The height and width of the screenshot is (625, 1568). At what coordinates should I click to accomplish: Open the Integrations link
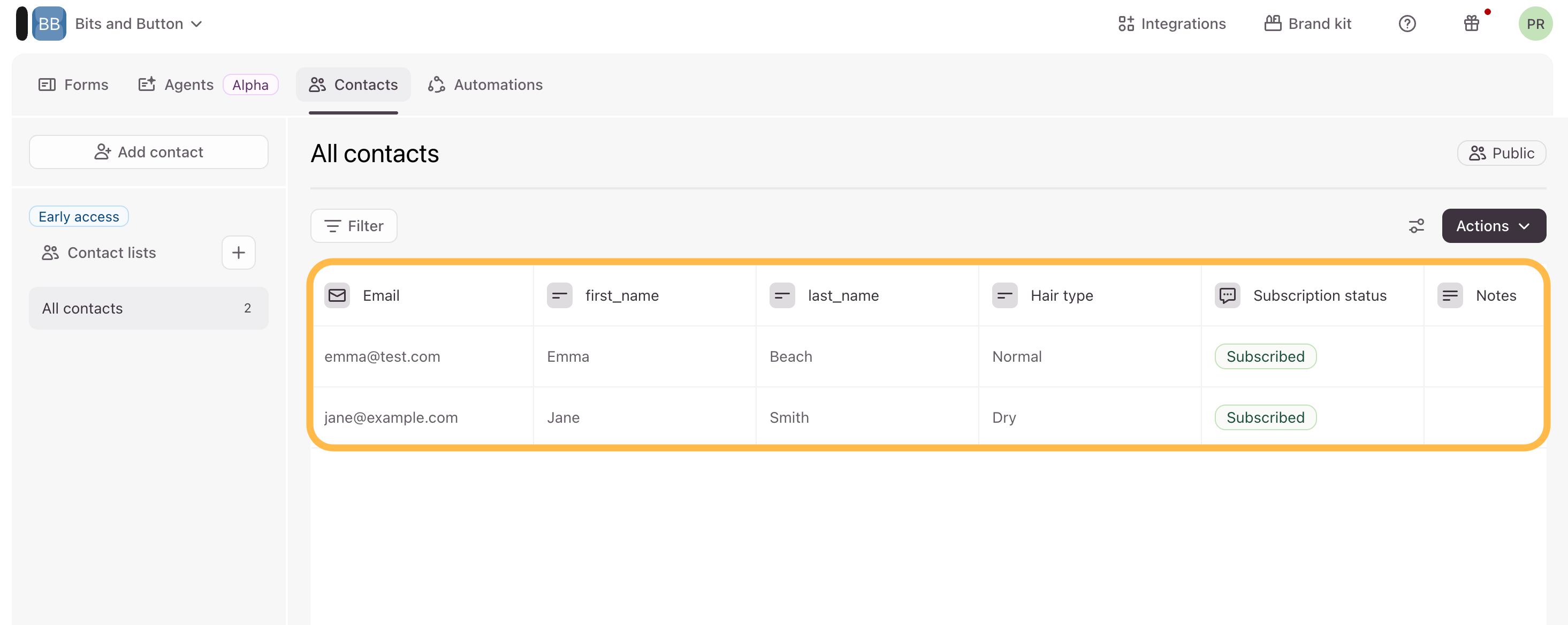pos(1172,24)
